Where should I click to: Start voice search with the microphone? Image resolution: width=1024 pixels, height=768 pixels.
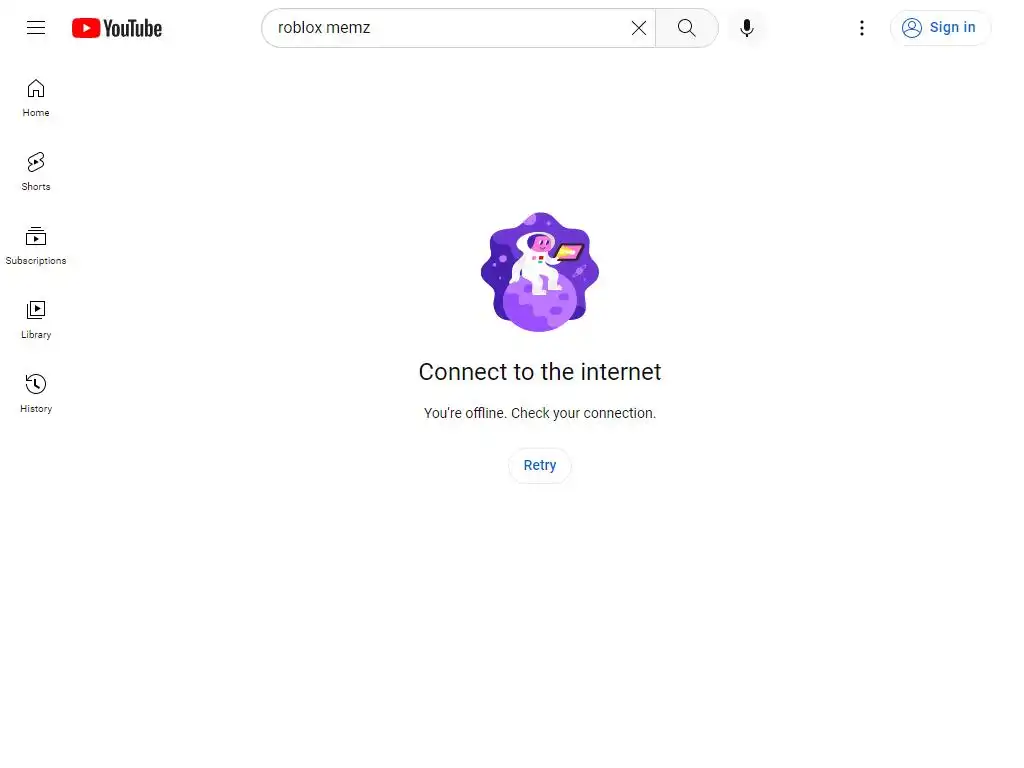[x=746, y=27]
